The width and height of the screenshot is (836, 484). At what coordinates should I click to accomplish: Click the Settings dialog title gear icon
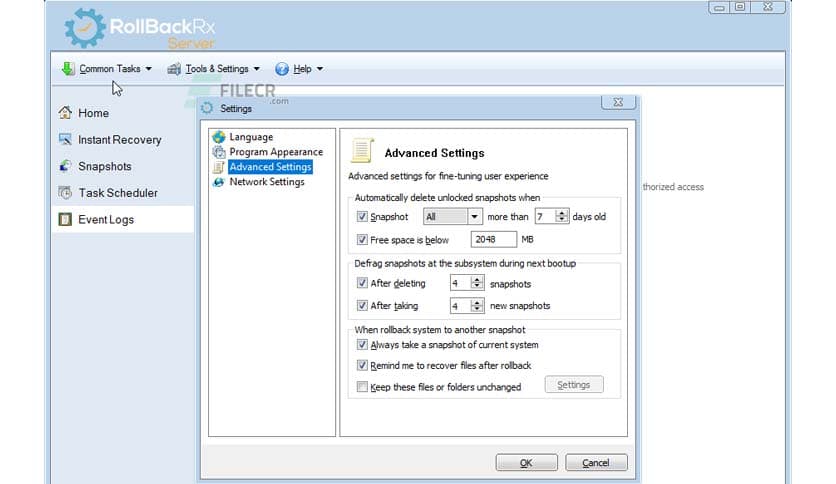coord(207,108)
